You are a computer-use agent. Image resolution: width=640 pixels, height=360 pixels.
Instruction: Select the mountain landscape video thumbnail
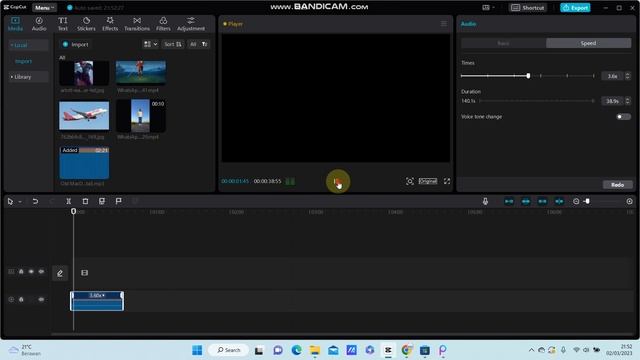pos(141,73)
